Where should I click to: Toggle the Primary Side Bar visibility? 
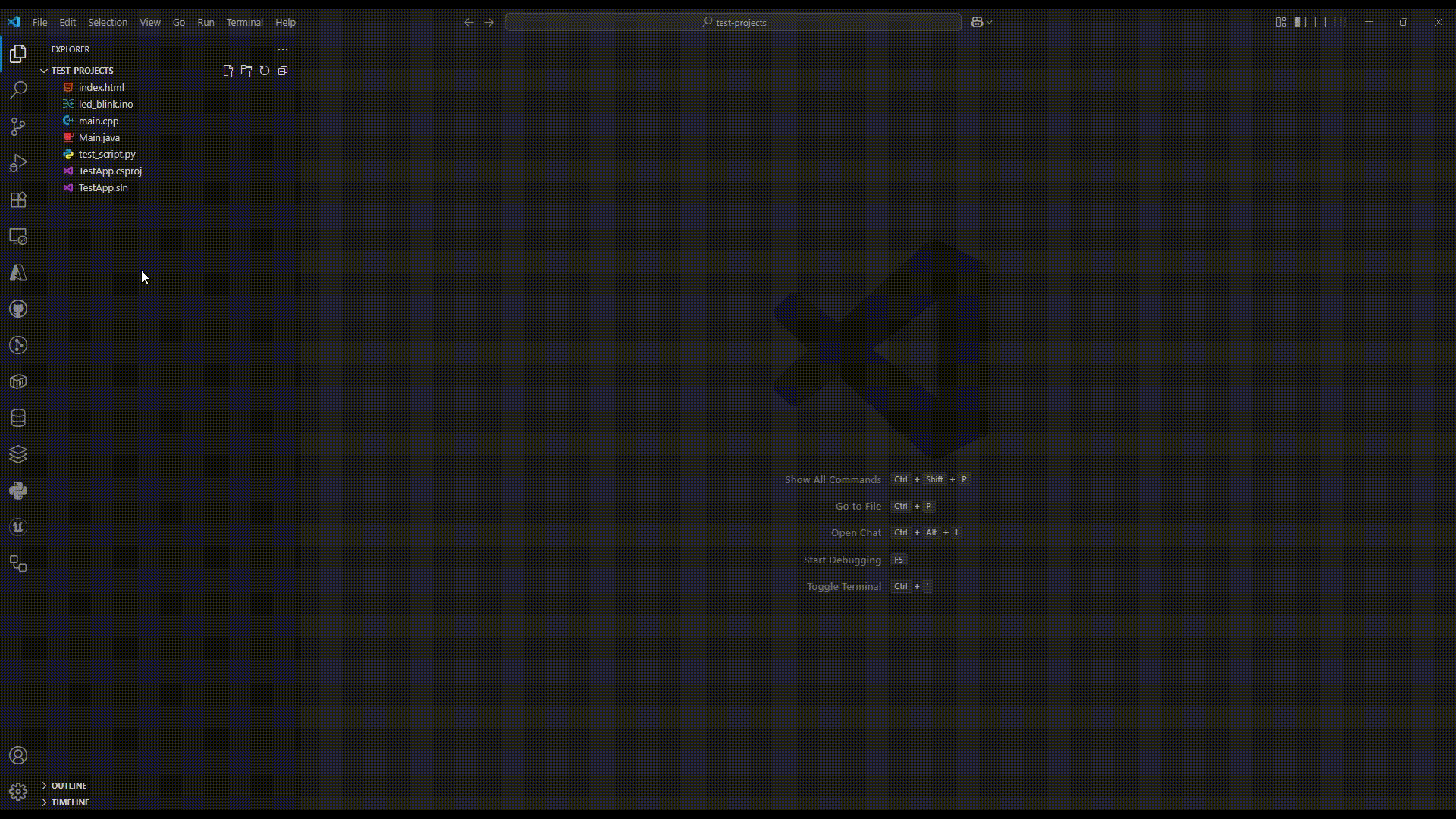tap(1301, 22)
